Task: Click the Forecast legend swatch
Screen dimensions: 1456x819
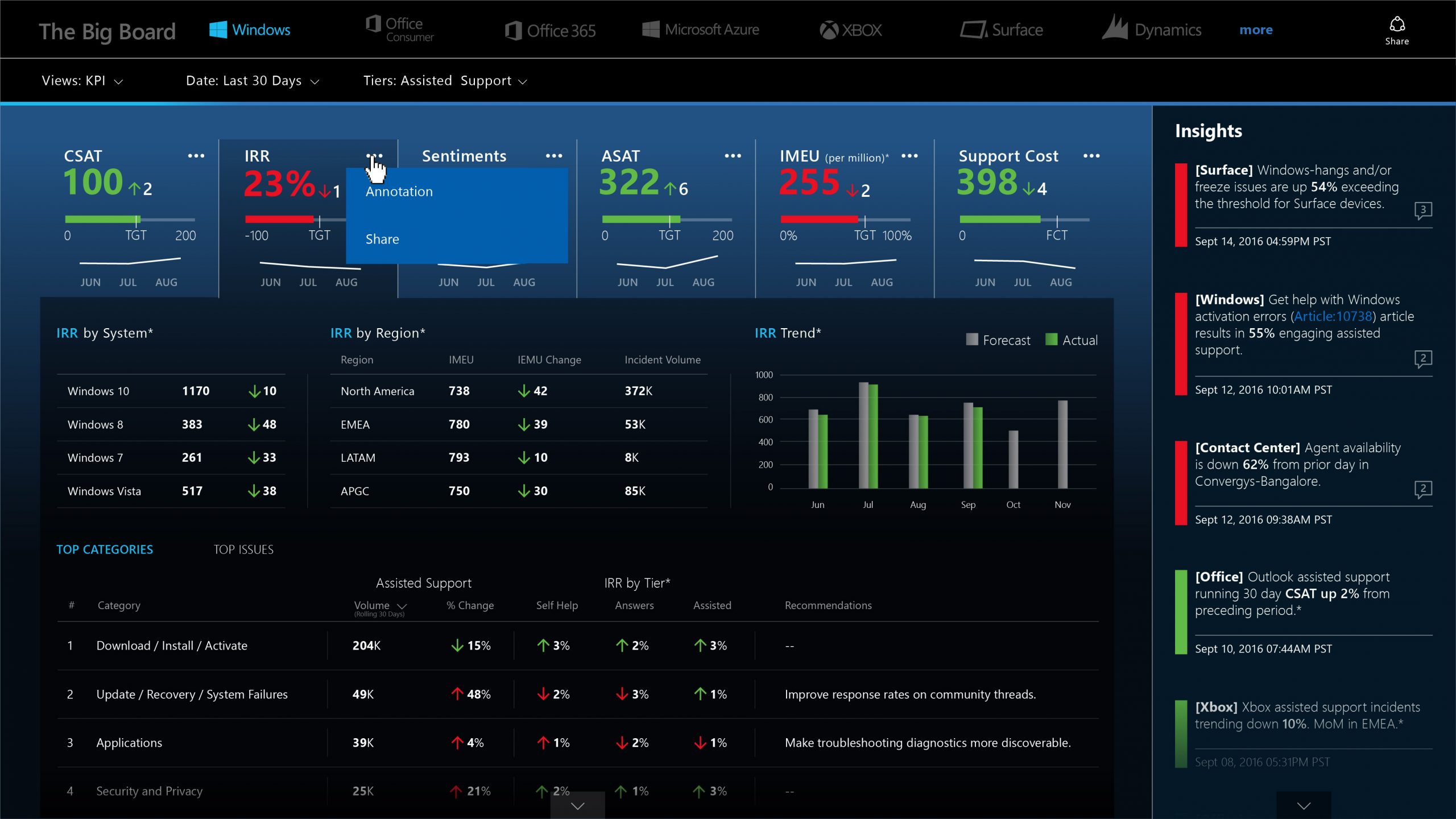Action: tap(972, 340)
